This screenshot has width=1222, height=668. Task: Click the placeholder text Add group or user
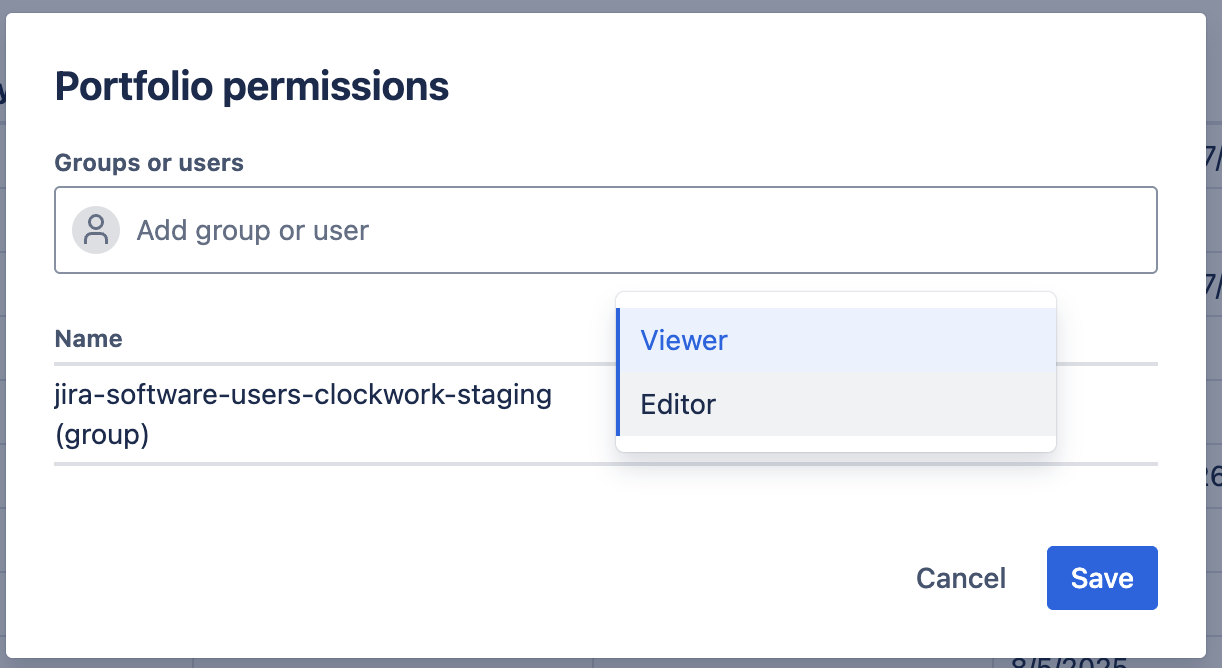pyautogui.click(x=253, y=231)
